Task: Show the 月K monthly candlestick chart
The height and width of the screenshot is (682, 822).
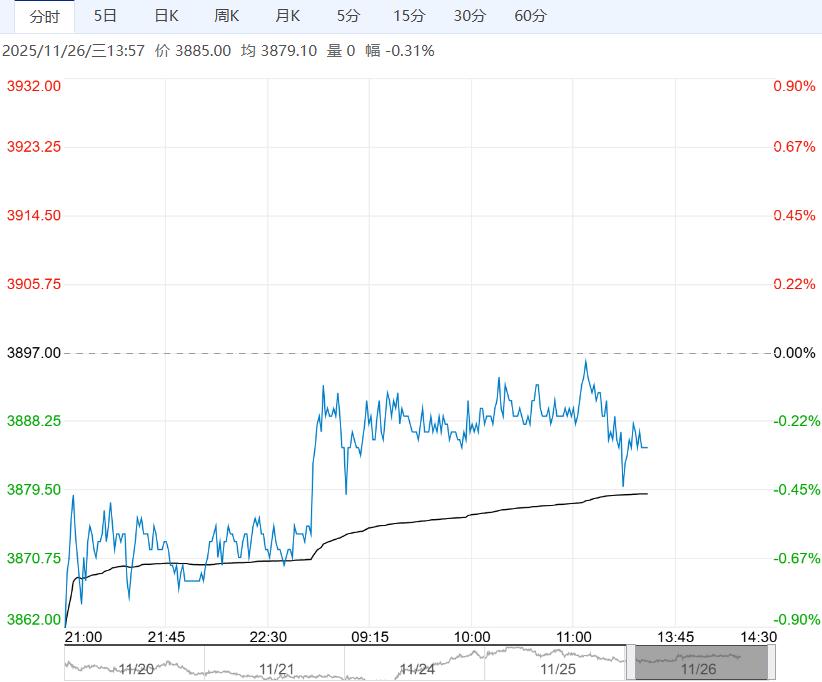Action: tap(288, 17)
